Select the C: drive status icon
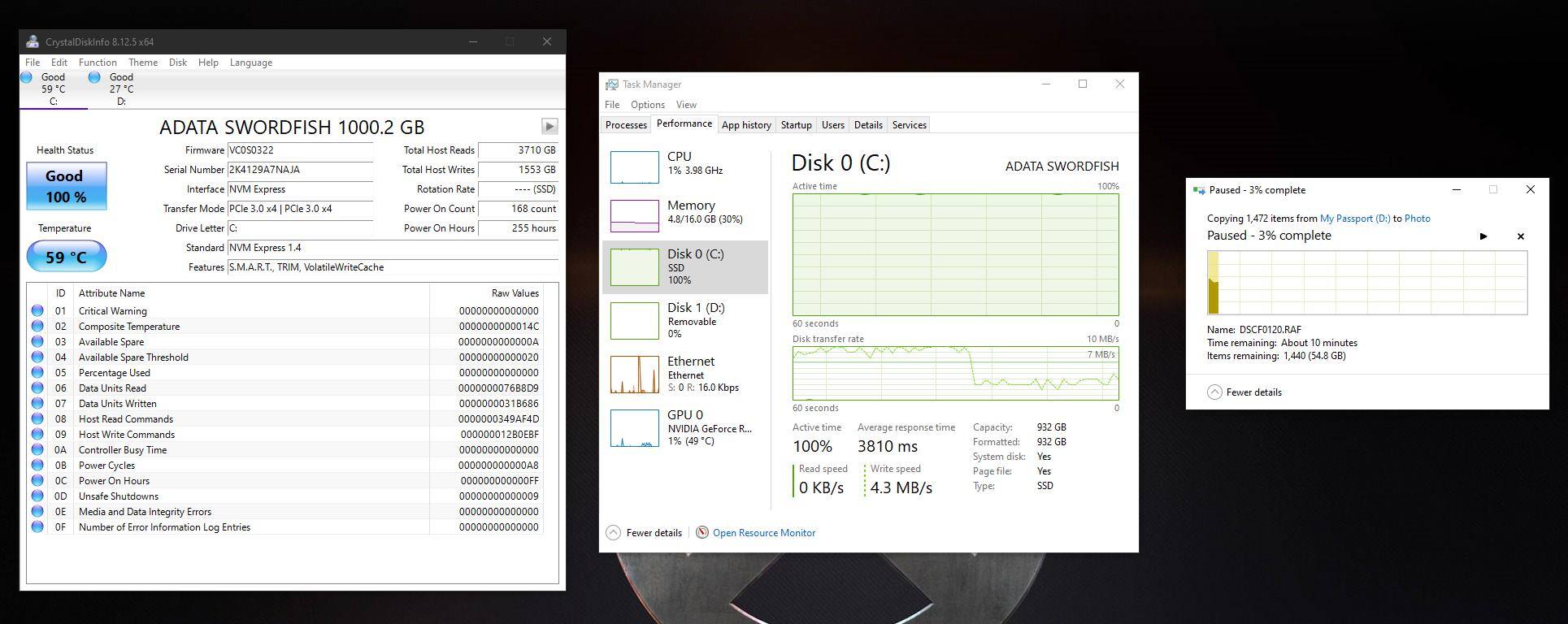Screen dimensions: 1568x624 tap(27, 78)
